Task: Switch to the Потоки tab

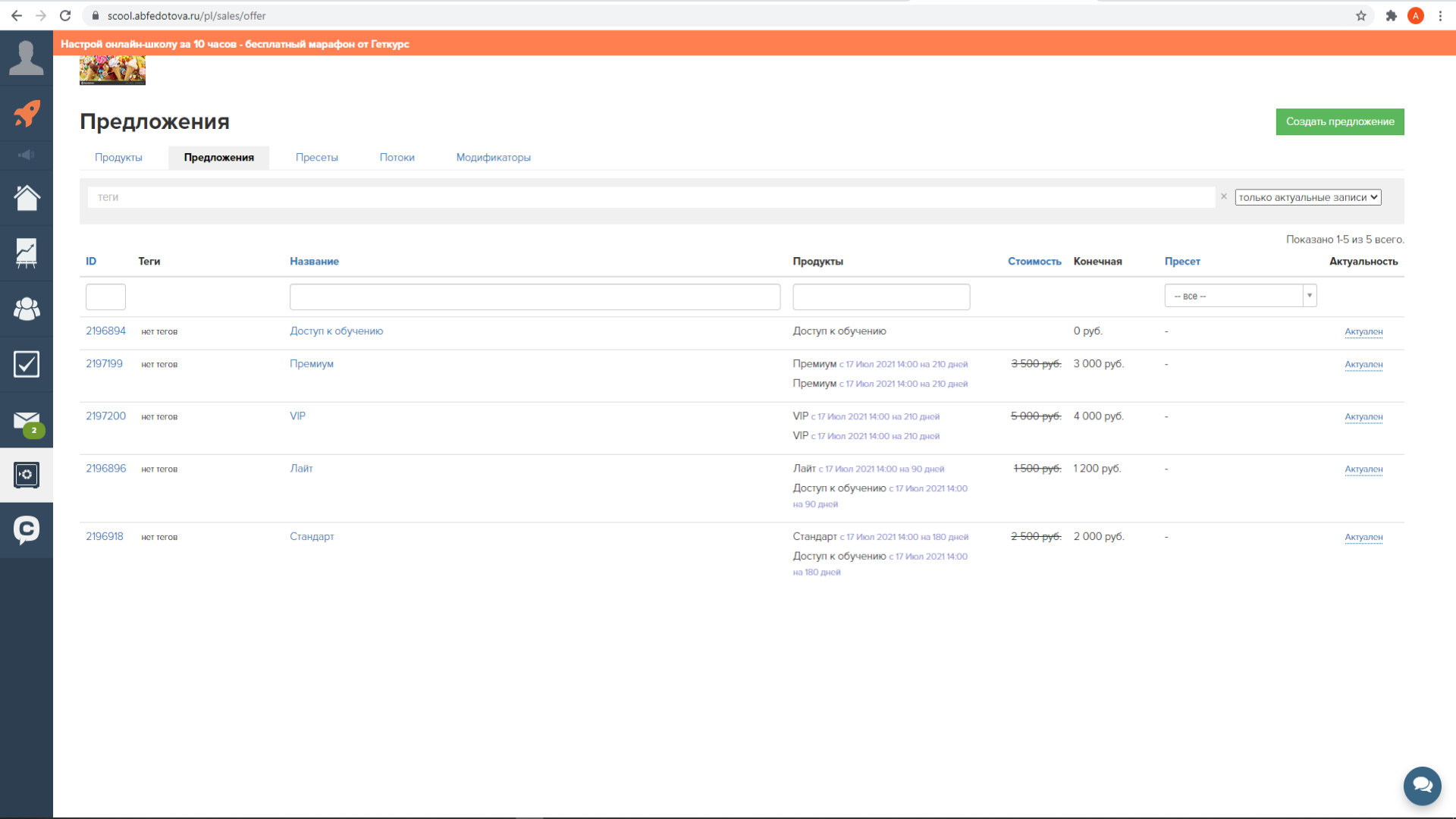Action: [x=397, y=158]
